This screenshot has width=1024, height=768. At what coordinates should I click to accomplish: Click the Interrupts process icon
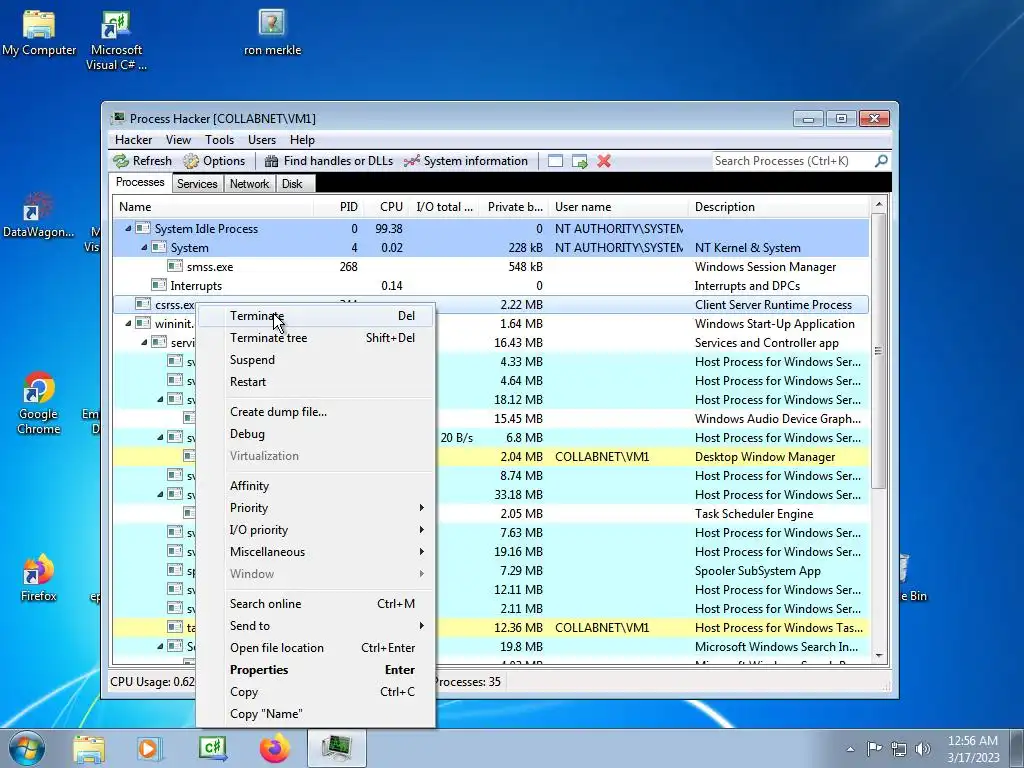click(x=159, y=285)
